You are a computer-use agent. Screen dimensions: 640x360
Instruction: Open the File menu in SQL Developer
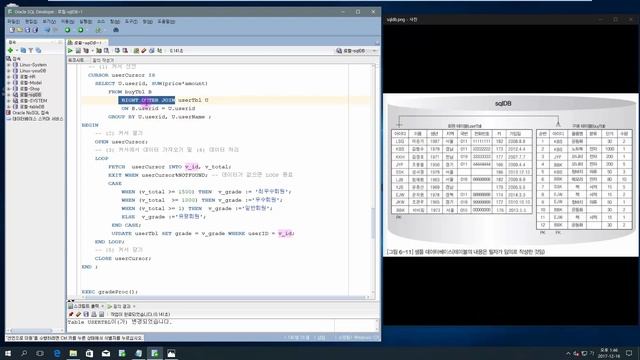(13, 21)
